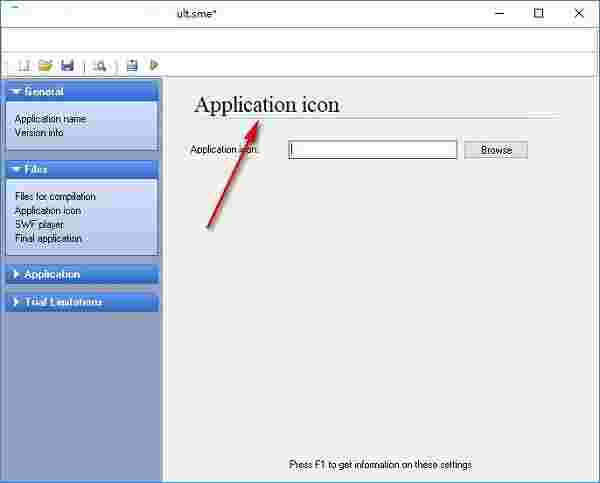Screen dimensions: 600x483
Task: Click the compile settings toolbar icon
Action: (132, 66)
